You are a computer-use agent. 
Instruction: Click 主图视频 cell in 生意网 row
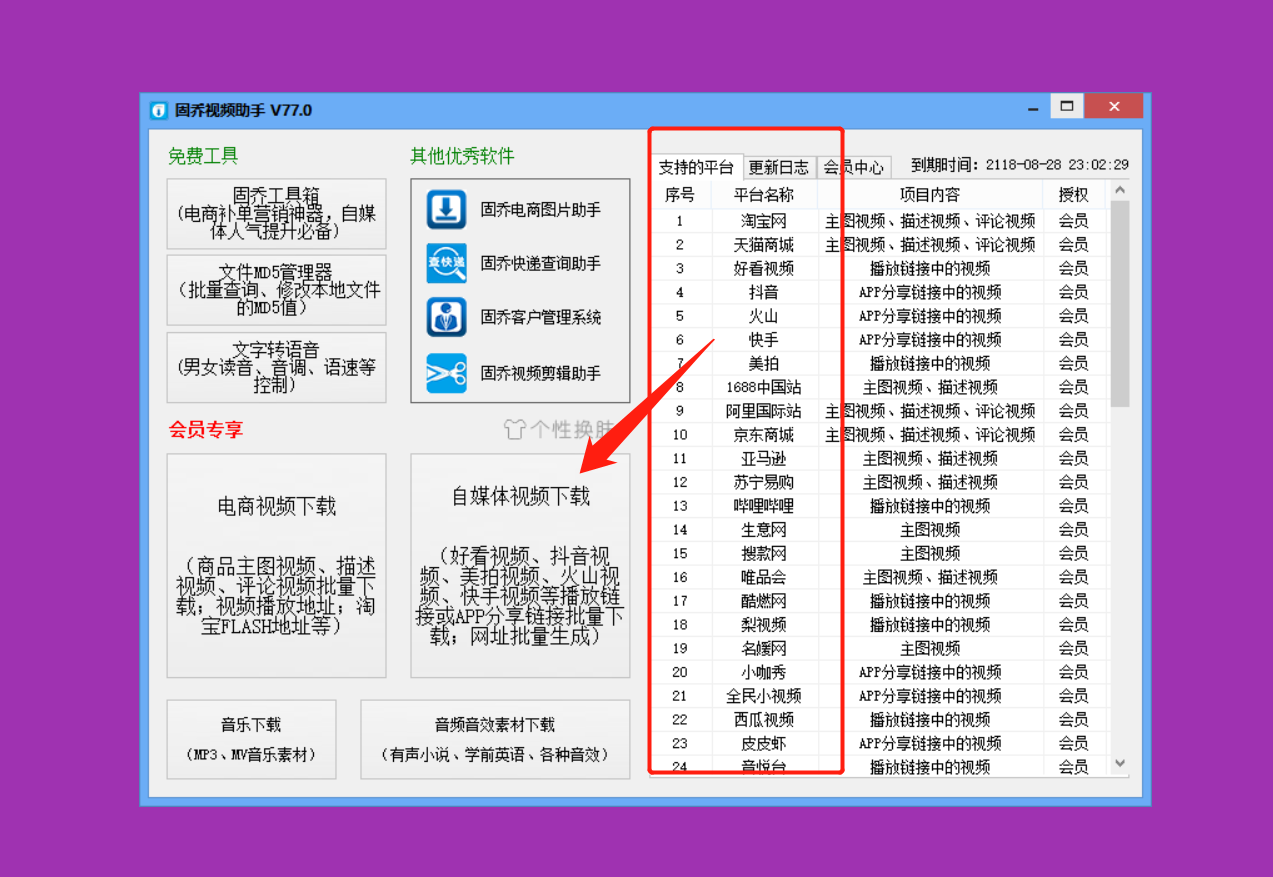(930, 530)
